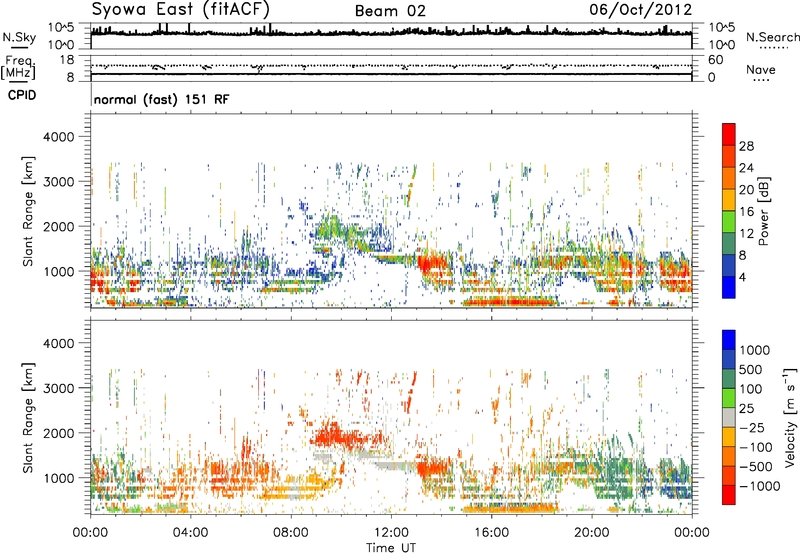Viewport: 800px width, 554px height.
Task: Click the red top segment of the power color bar
Action: click(729, 135)
